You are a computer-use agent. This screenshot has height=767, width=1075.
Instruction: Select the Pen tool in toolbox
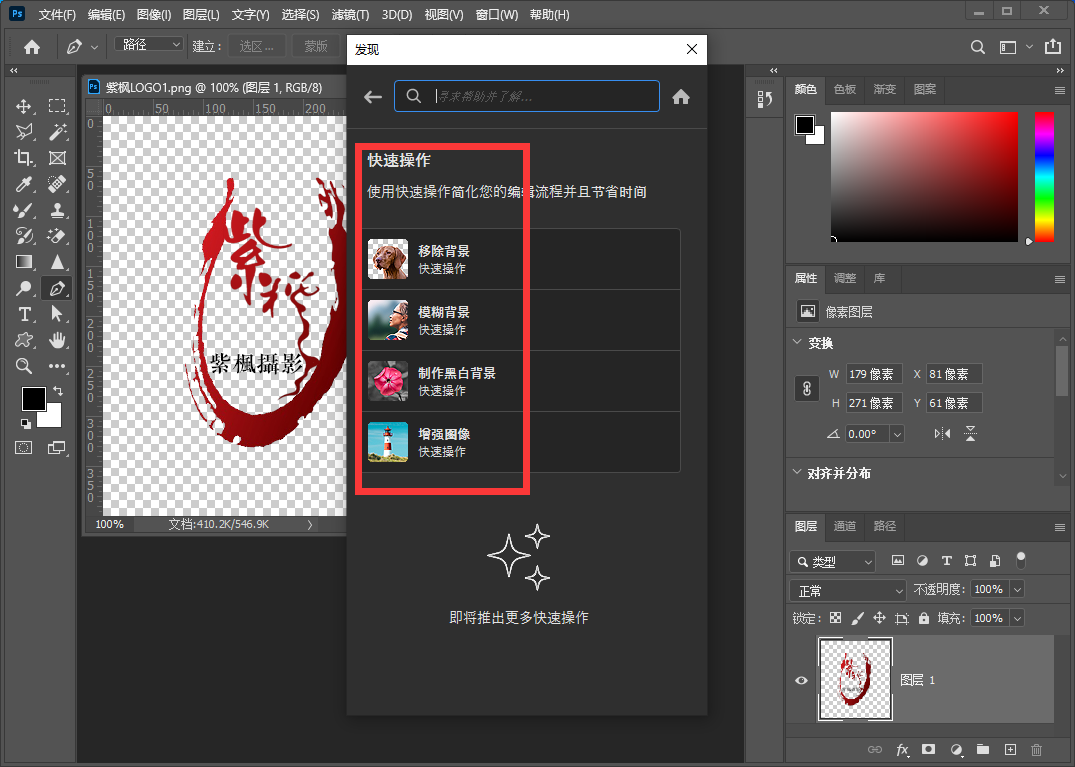tap(57, 289)
